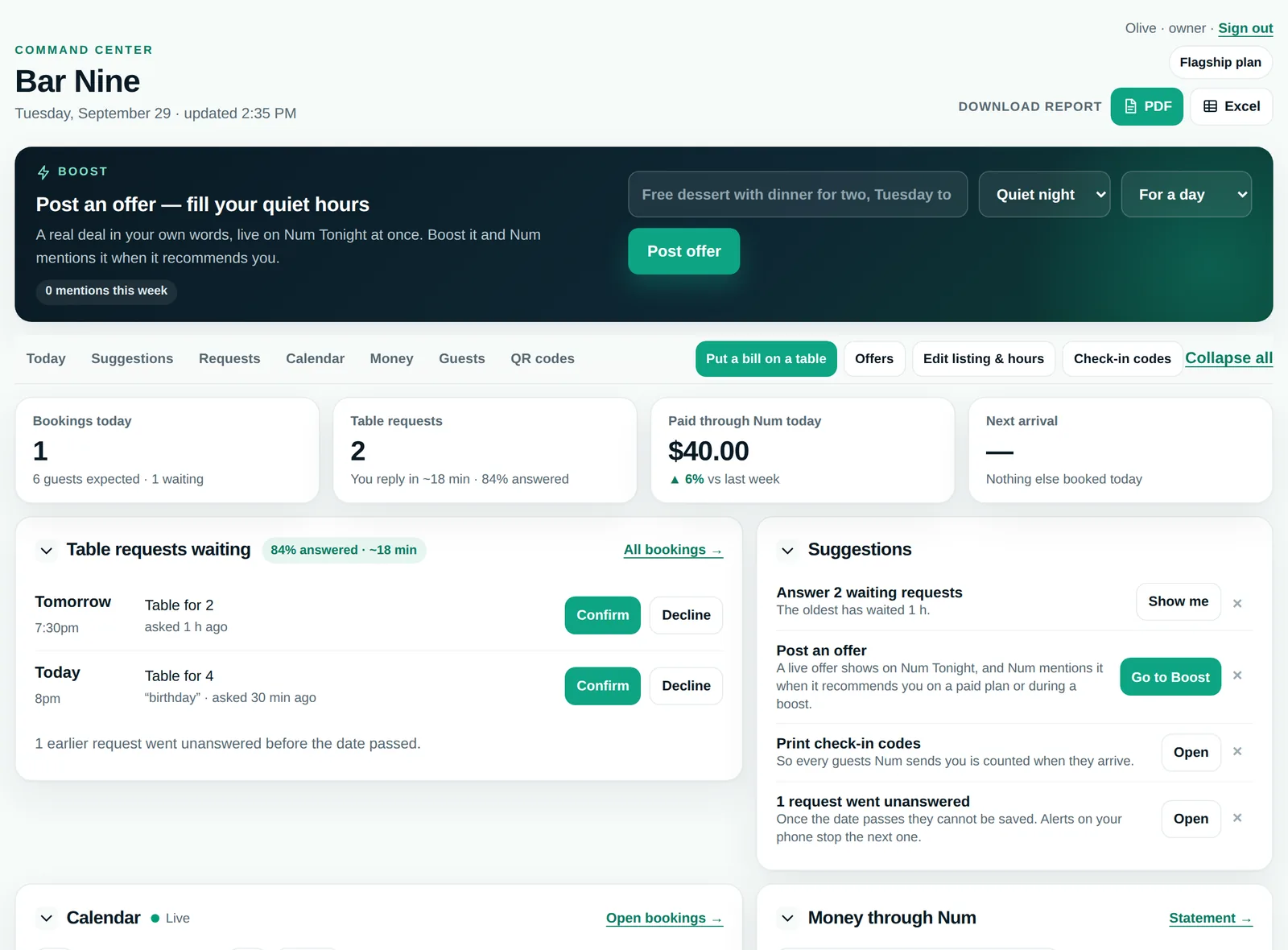Open the Statement link
1288x950 pixels.
pos(1211,919)
